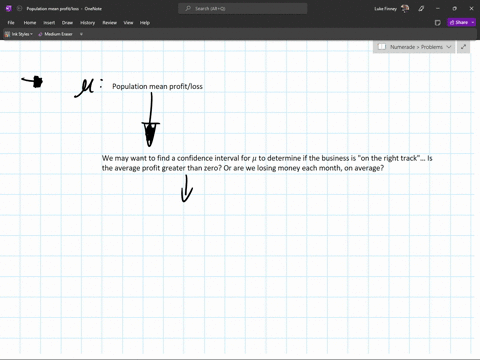
Task: Switch to the Home tab
Action: click(x=30, y=23)
